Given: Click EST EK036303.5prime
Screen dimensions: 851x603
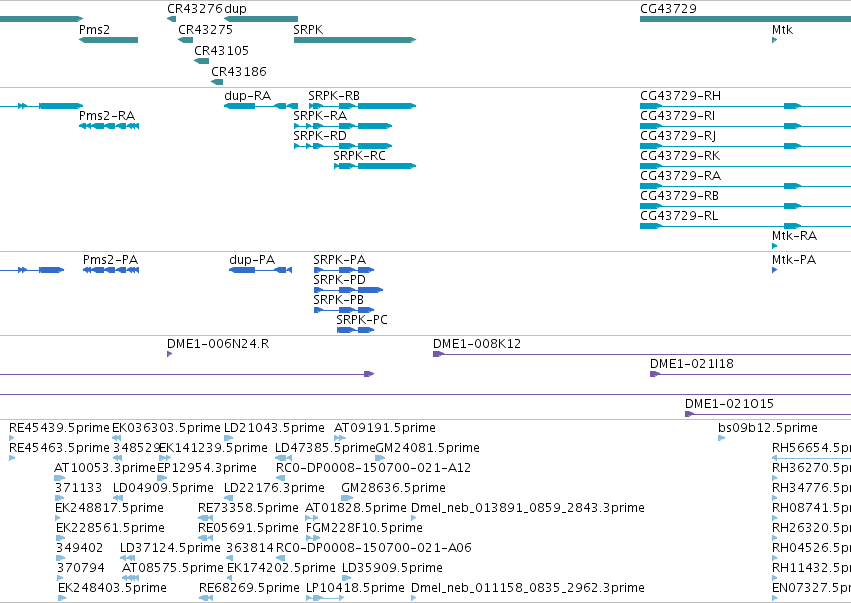Looking at the screenshot, I should pyautogui.click(x=116, y=438).
